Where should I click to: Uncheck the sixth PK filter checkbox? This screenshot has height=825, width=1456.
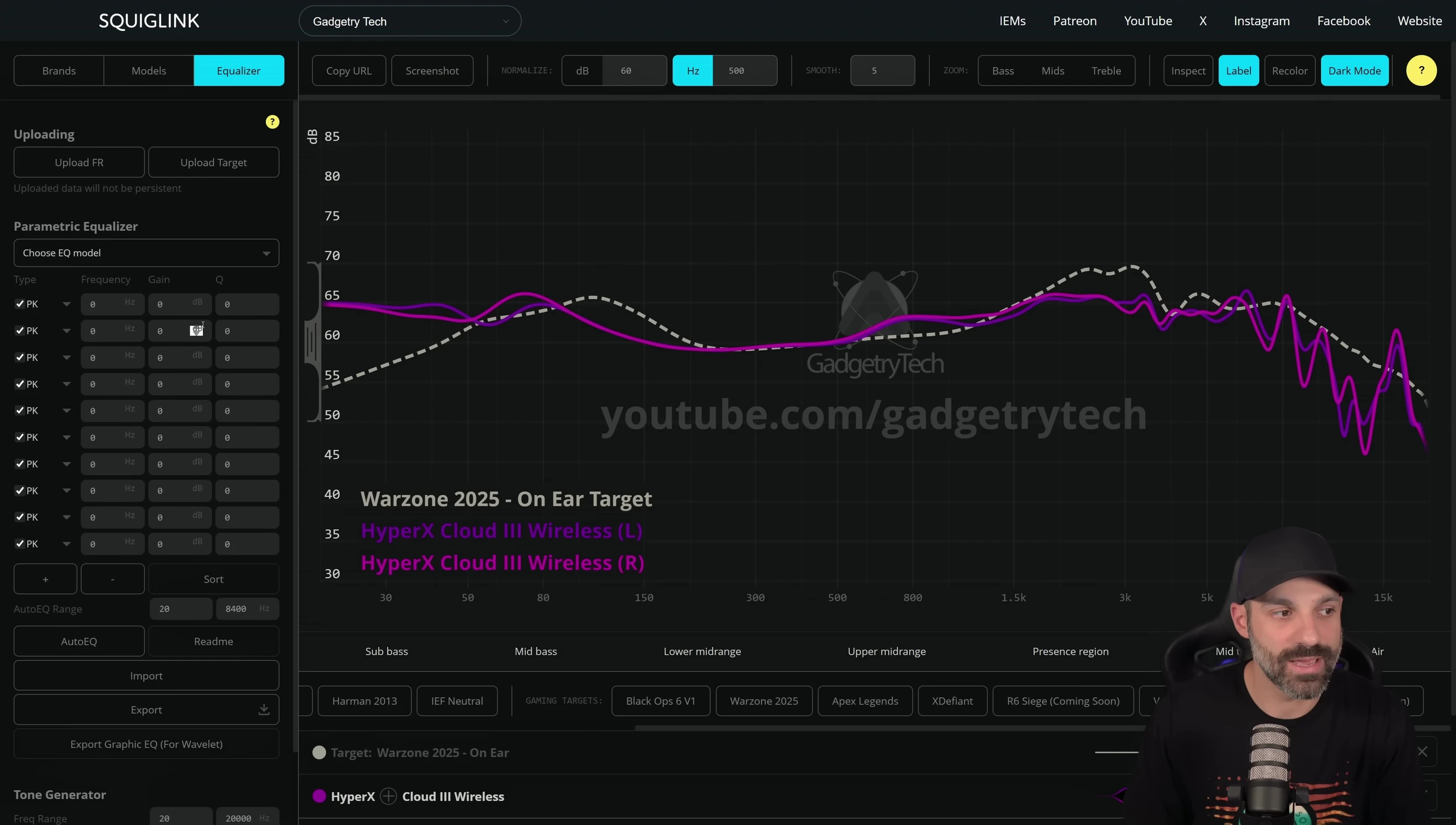coord(20,437)
